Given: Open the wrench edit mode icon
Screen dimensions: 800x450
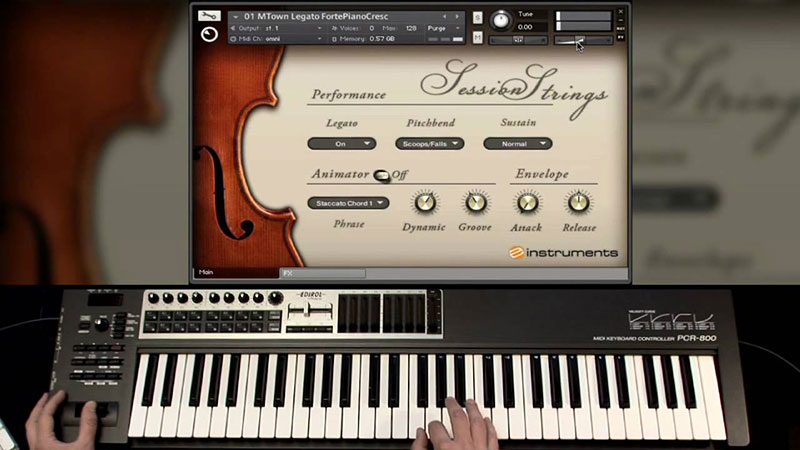Looking at the screenshot, I should coord(209,16).
